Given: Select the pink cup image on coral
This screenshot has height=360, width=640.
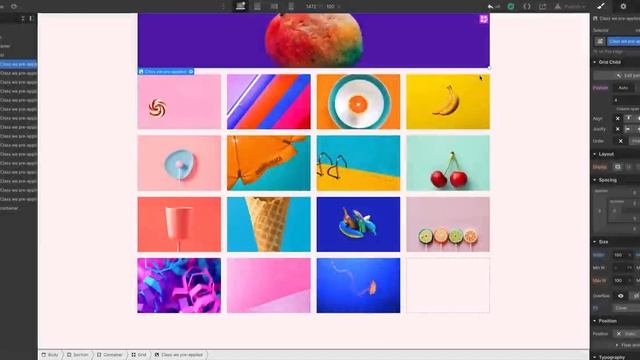Looking at the screenshot, I should click(x=179, y=224).
